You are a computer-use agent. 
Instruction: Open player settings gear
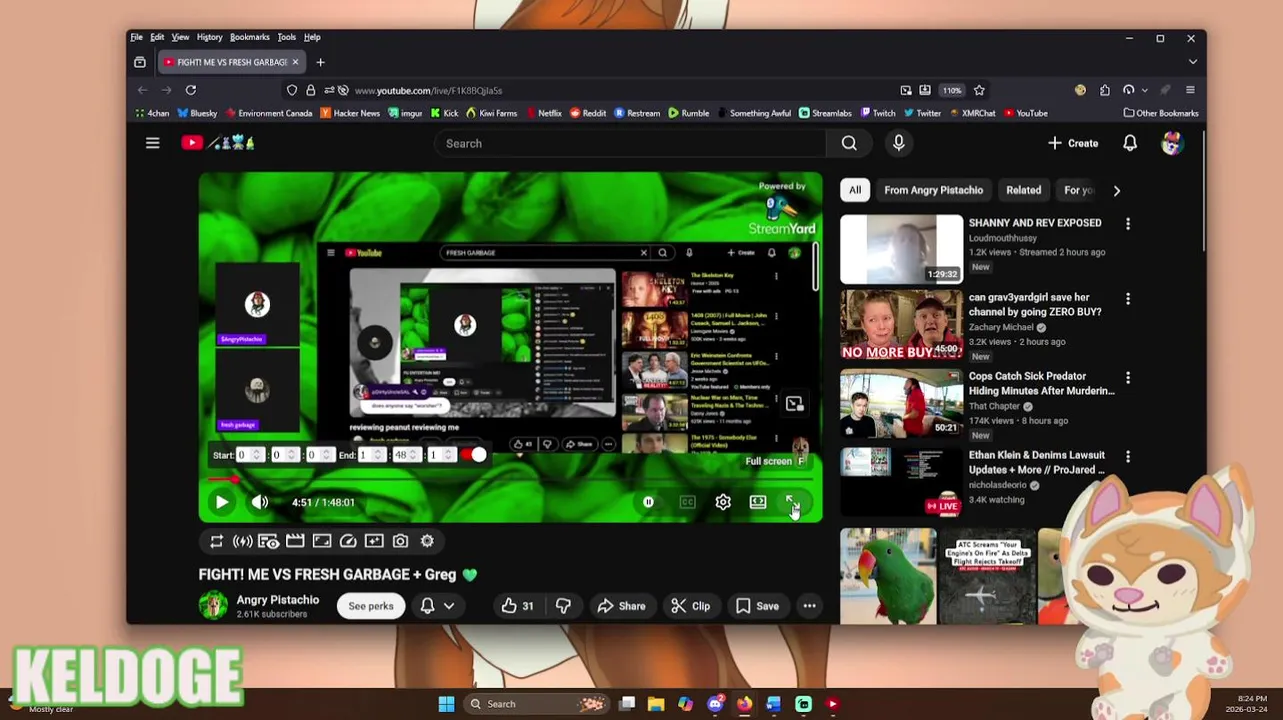723,502
